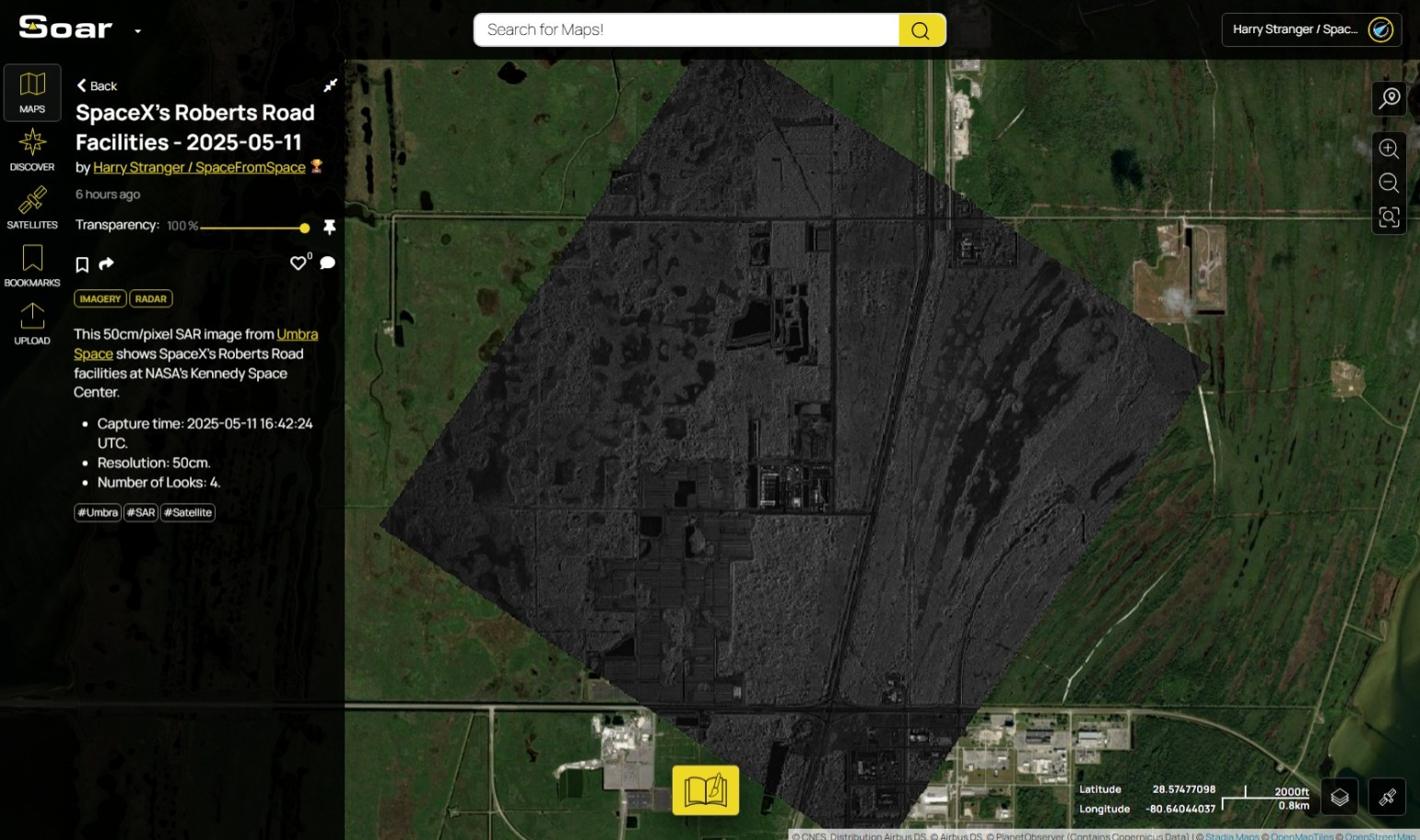Adjust the Transparency slider handle
Viewport: 1420px width, 840px height.
pyautogui.click(x=305, y=227)
